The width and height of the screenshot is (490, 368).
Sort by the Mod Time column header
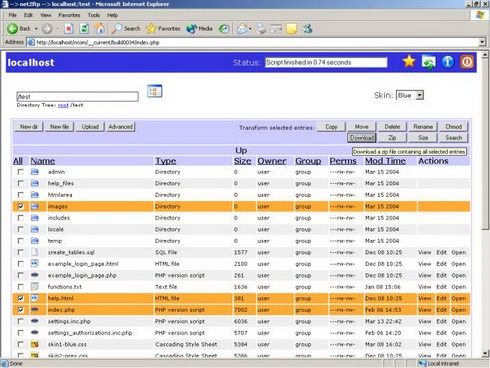pyautogui.click(x=385, y=161)
